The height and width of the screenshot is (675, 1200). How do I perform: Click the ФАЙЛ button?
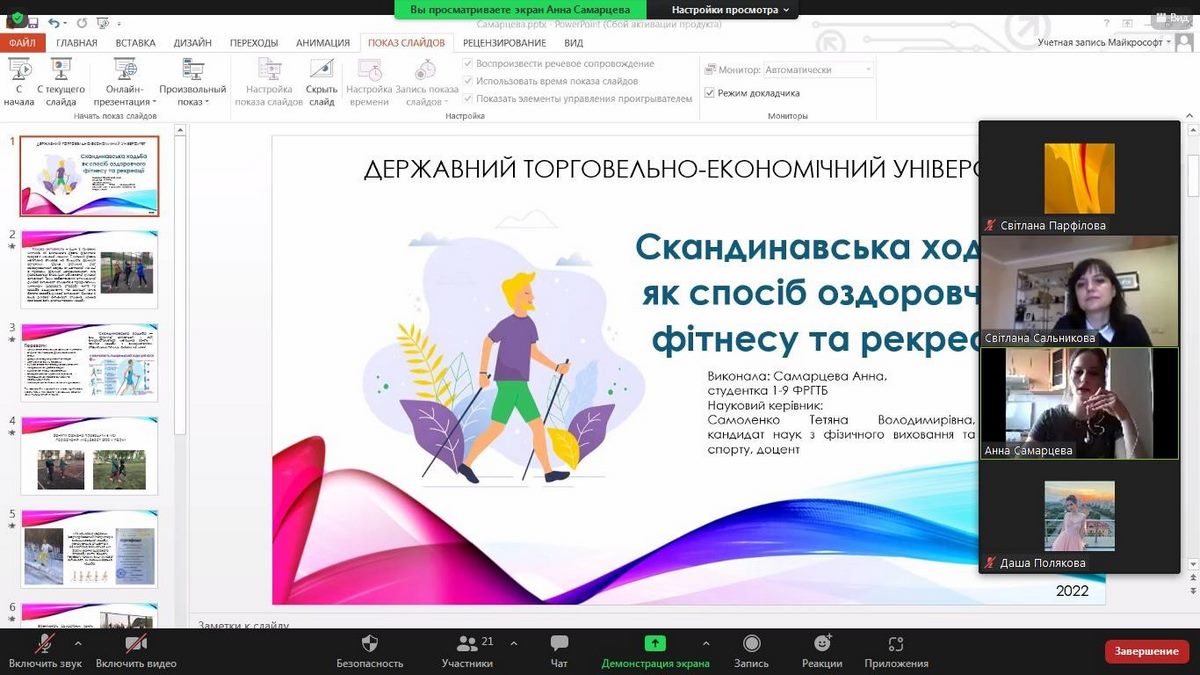click(22, 43)
